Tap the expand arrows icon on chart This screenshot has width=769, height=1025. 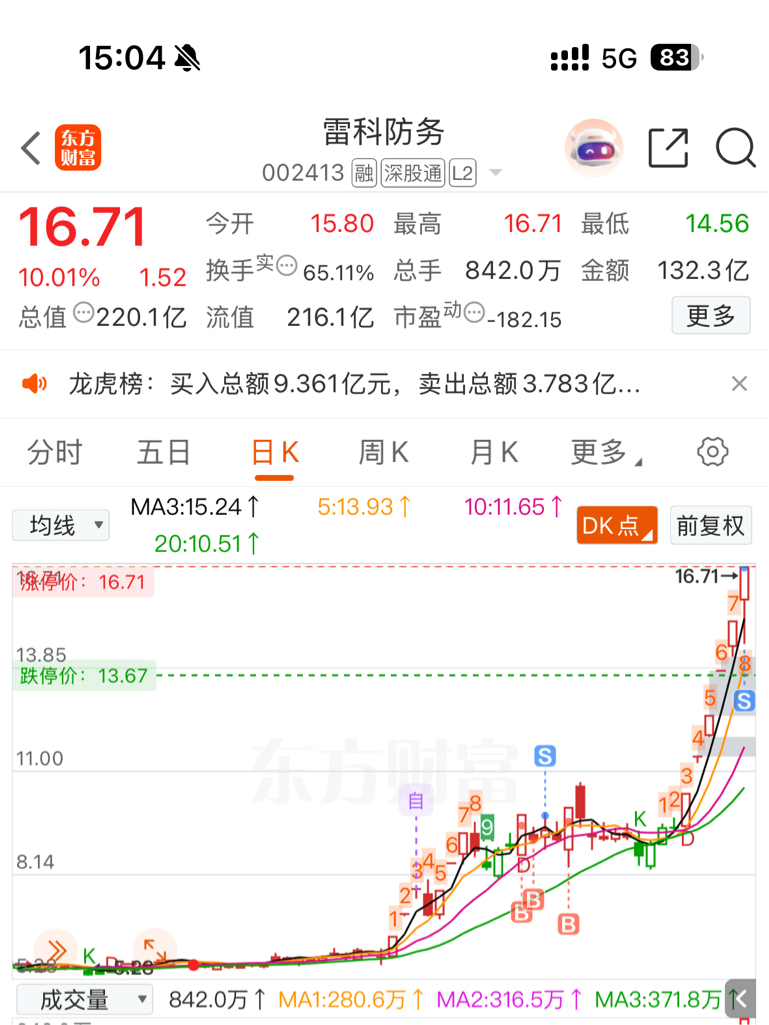[x=154, y=950]
